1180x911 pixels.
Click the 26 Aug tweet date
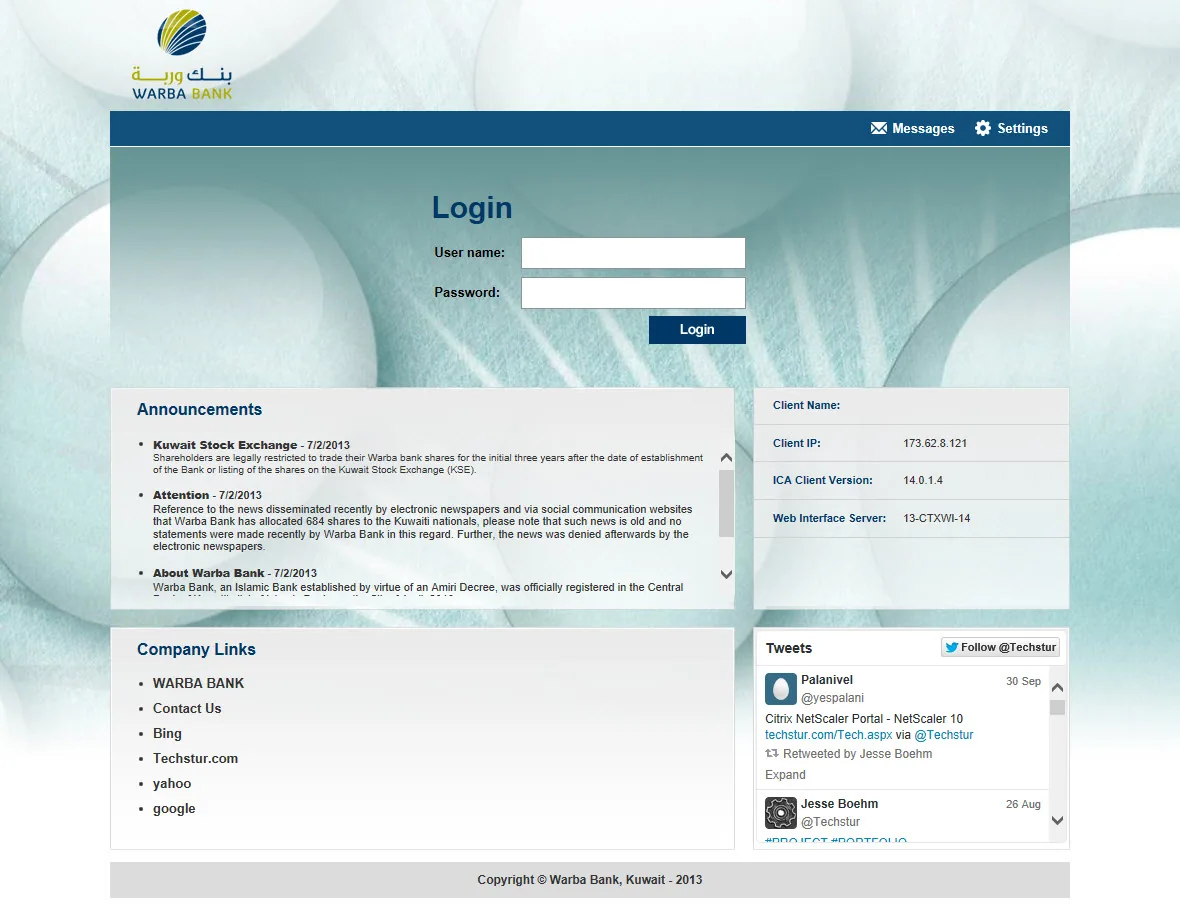(x=1023, y=804)
